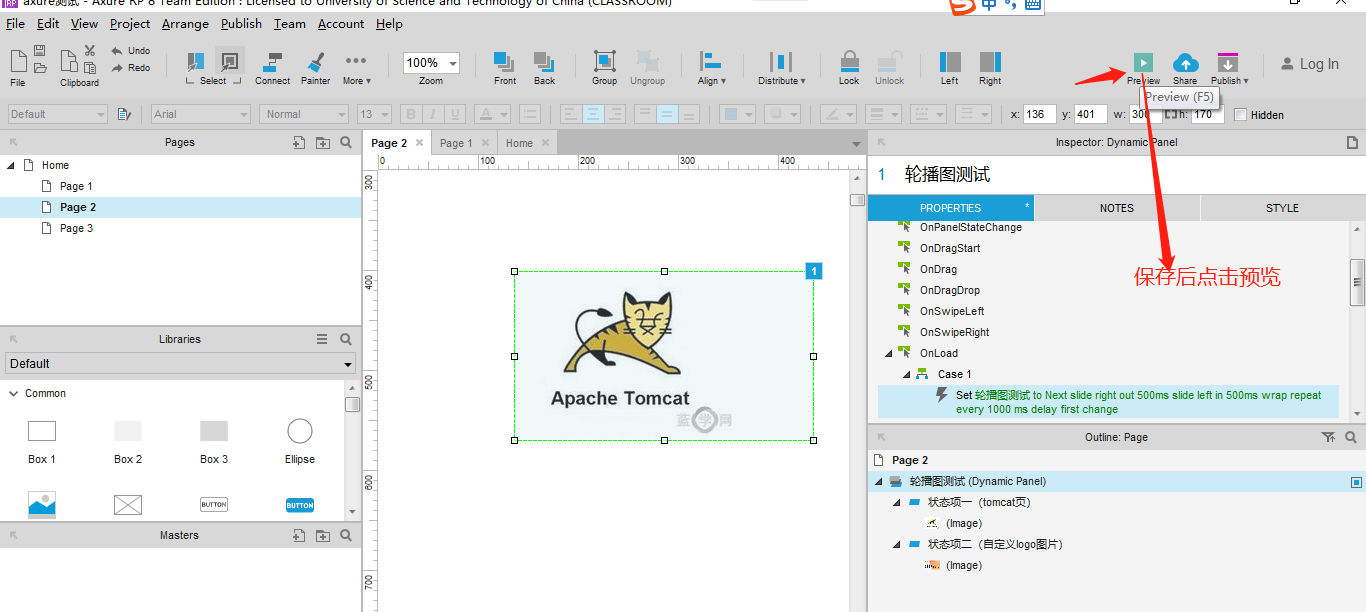Select the intersected selection mode icon

coord(196,62)
